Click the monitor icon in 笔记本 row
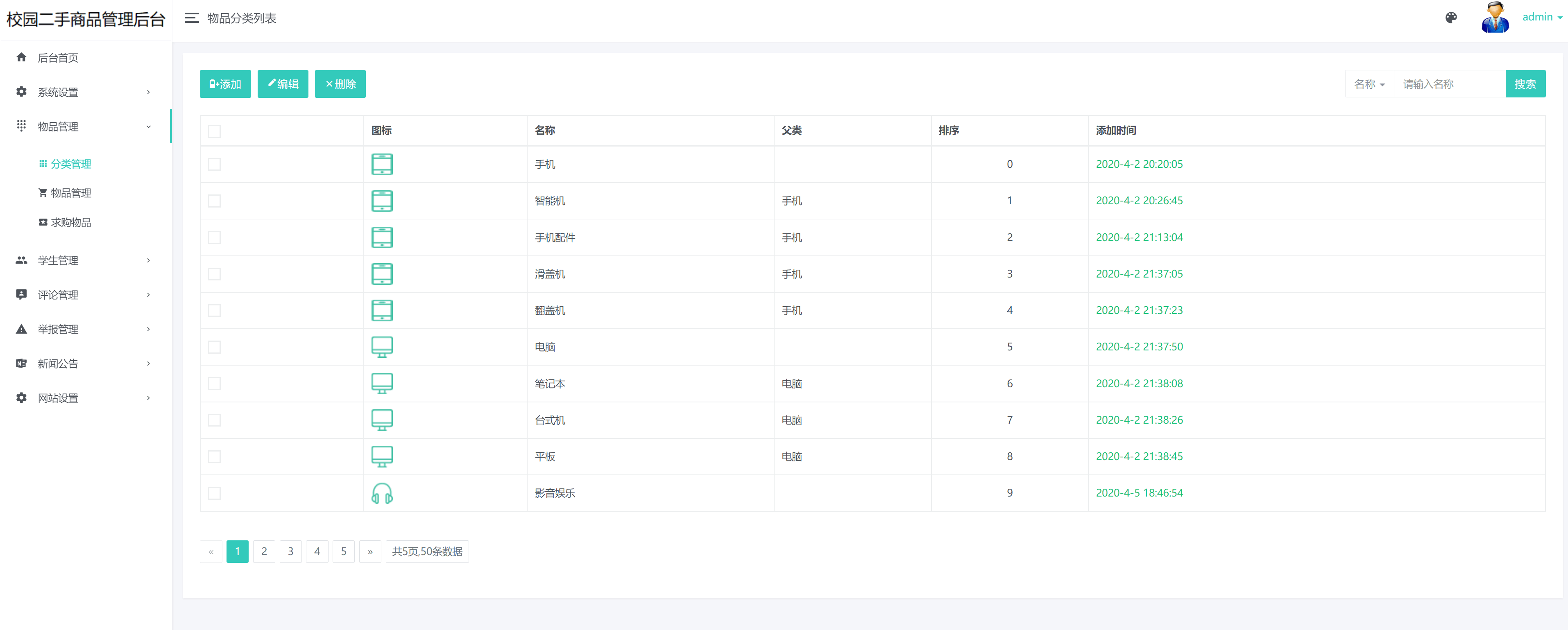Screen dimensions: 1568x630 pos(382,383)
